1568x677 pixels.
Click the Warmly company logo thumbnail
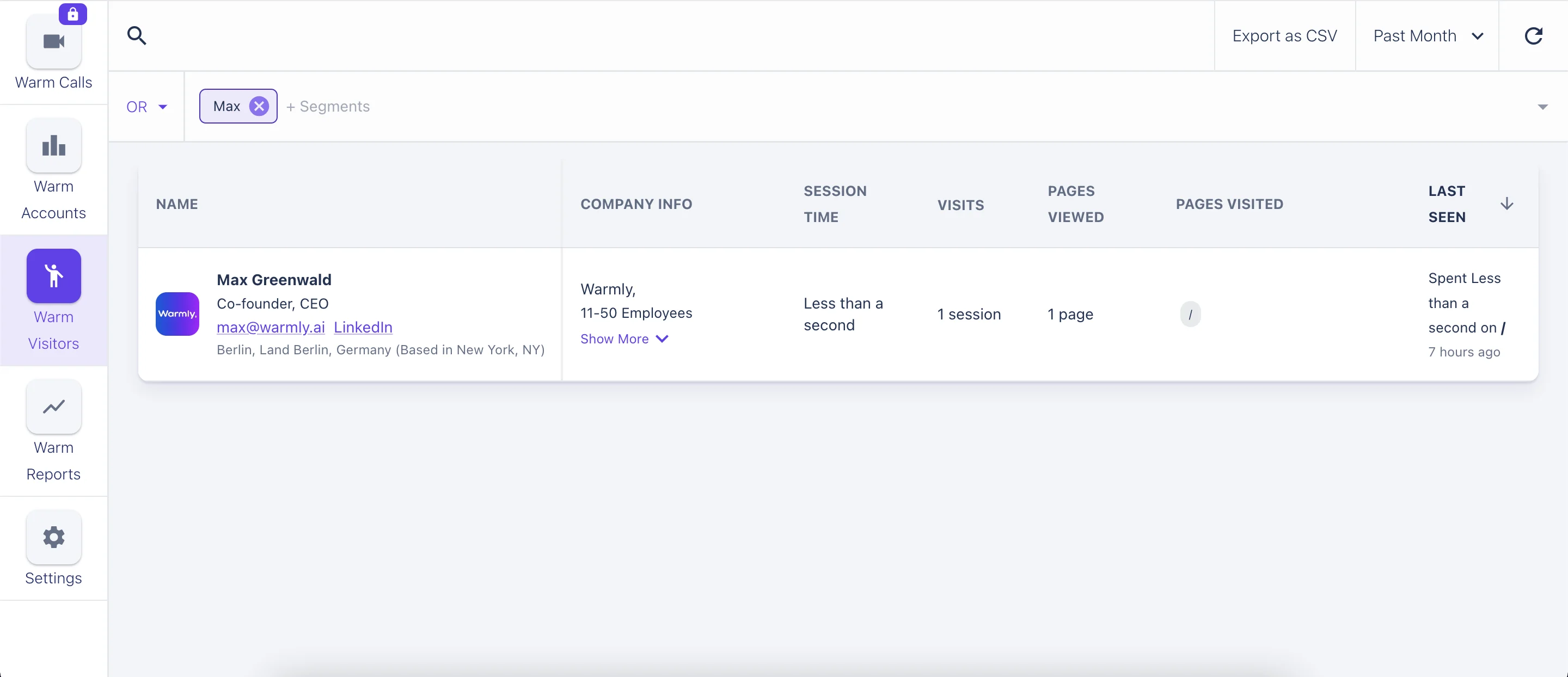click(x=177, y=314)
